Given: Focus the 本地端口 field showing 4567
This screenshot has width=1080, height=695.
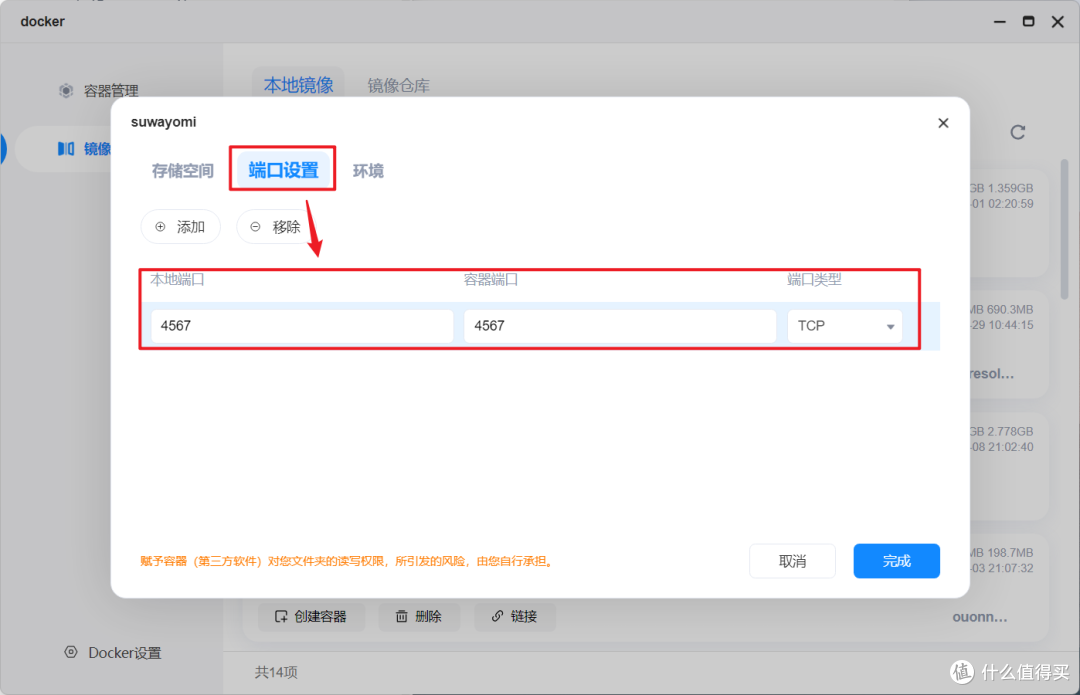Looking at the screenshot, I should pos(302,326).
